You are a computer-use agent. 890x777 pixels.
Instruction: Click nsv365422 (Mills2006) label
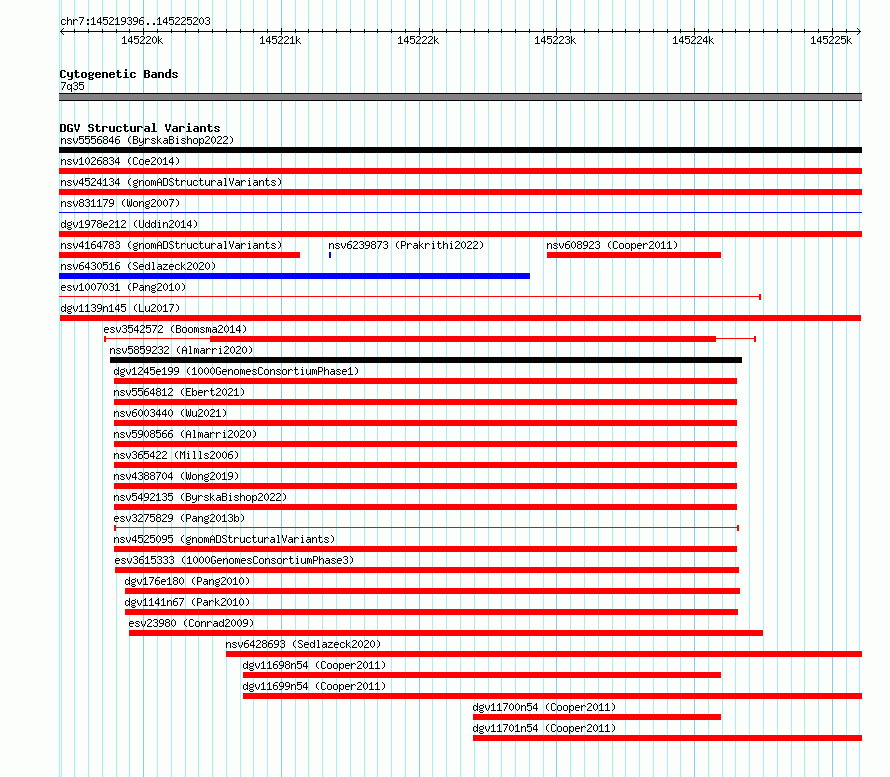coord(176,455)
